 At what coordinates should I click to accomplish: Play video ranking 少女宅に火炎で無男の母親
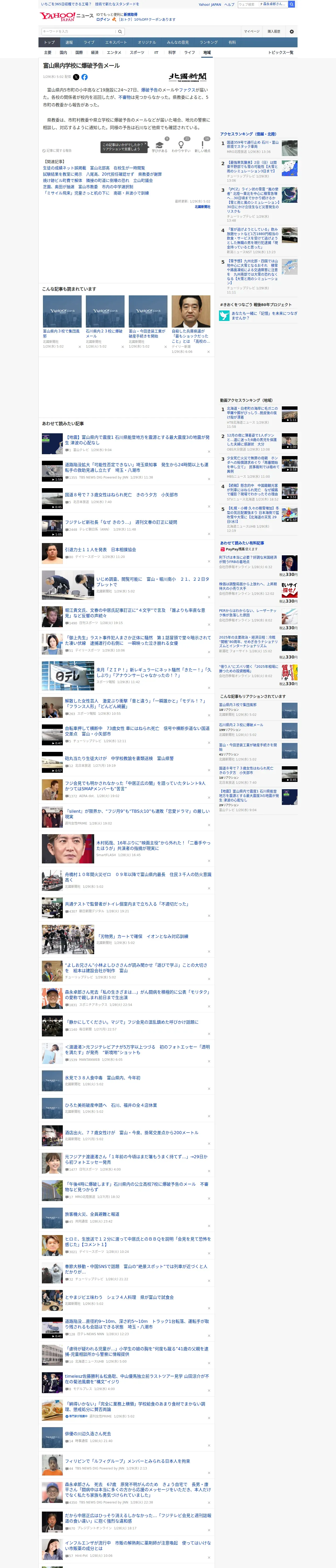(290, 464)
